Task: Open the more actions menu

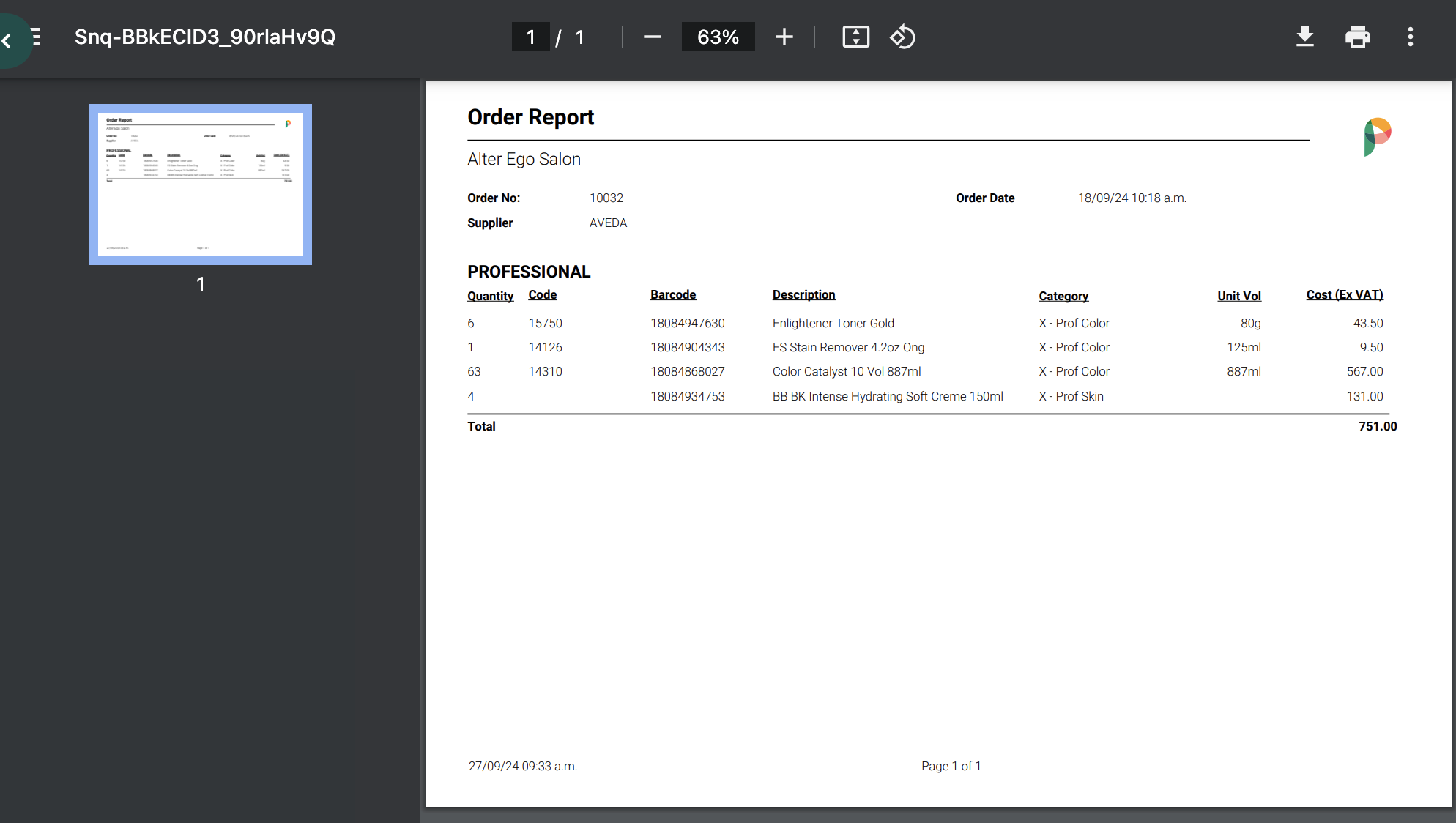Action: click(x=1410, y=37)
